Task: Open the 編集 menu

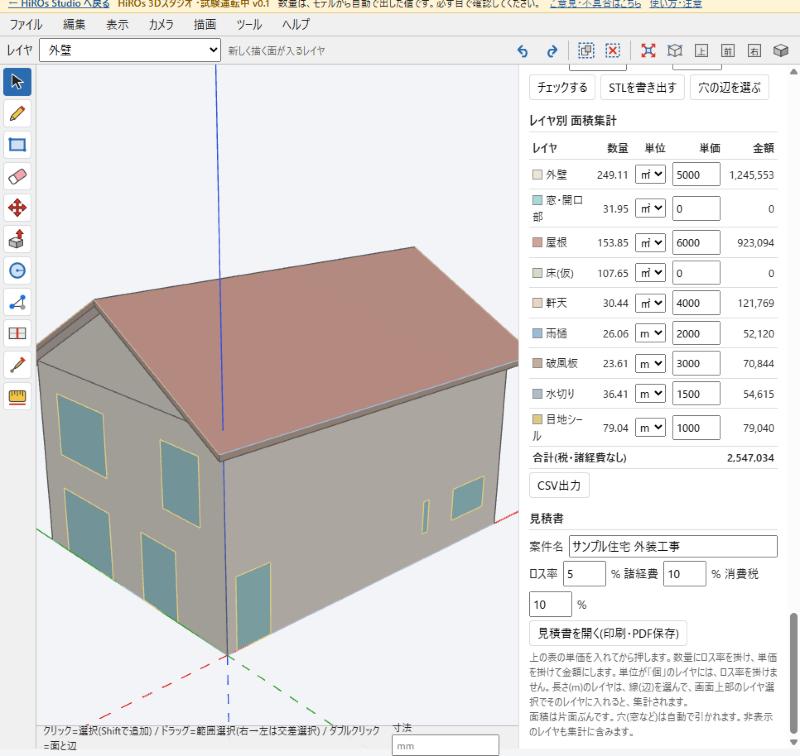Action: (74, 24)
